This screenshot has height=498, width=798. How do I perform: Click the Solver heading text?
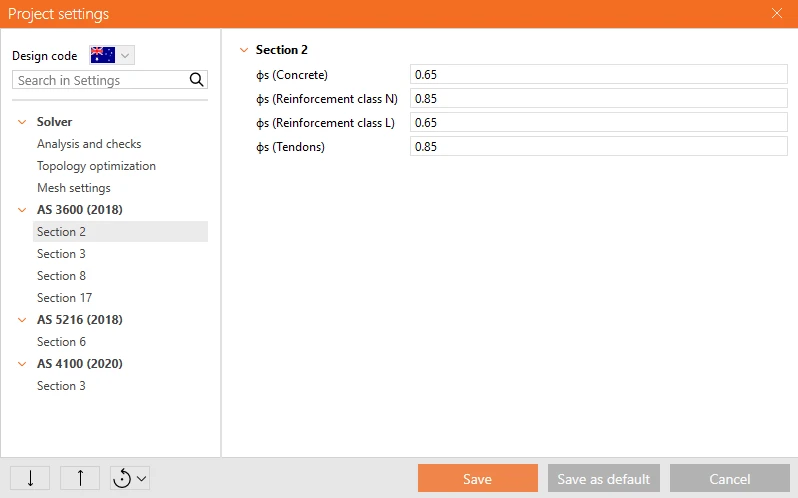pyautogui.click(x=54, y=122)
